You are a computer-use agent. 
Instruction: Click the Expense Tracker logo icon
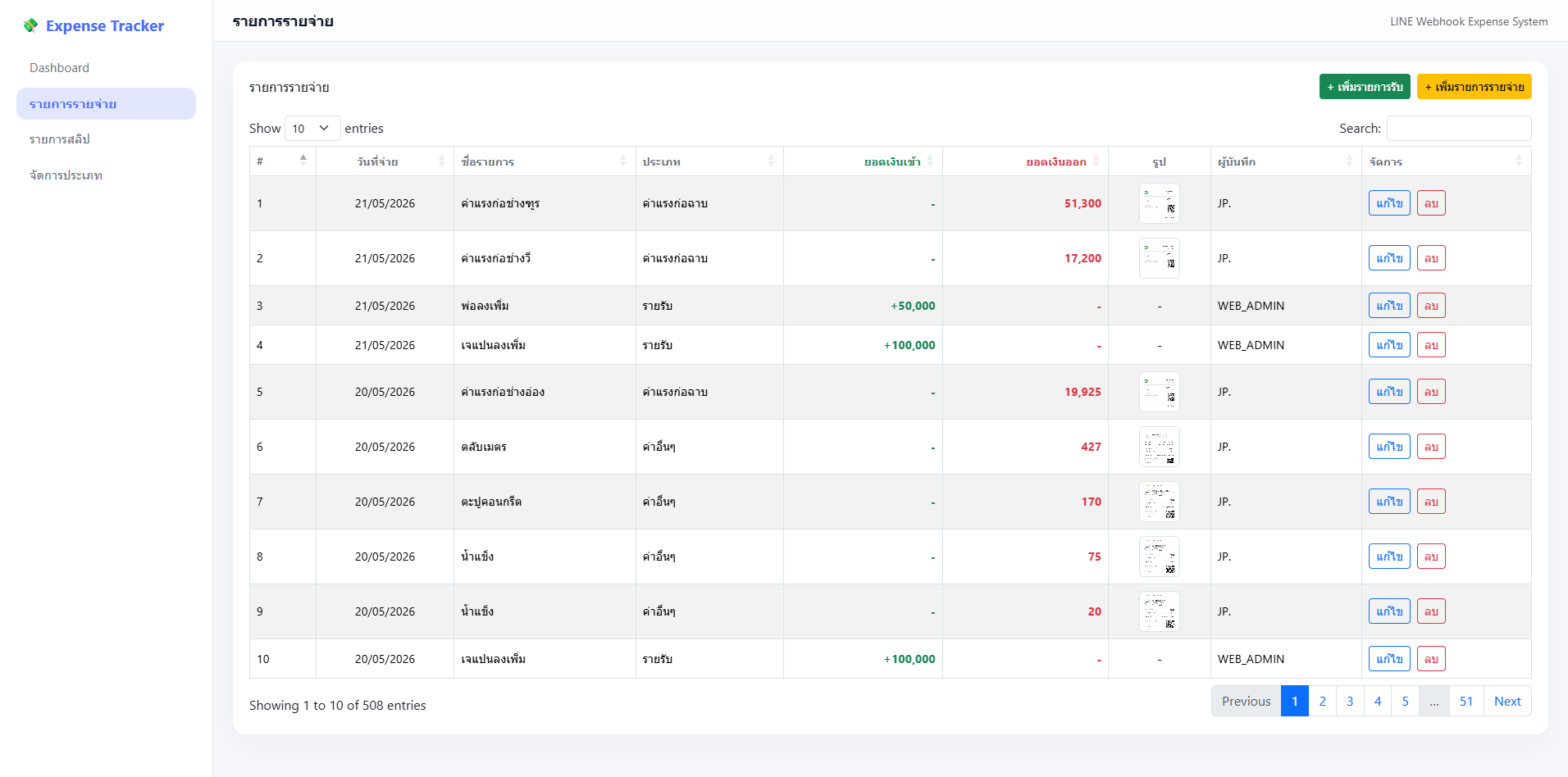point(30,25)
